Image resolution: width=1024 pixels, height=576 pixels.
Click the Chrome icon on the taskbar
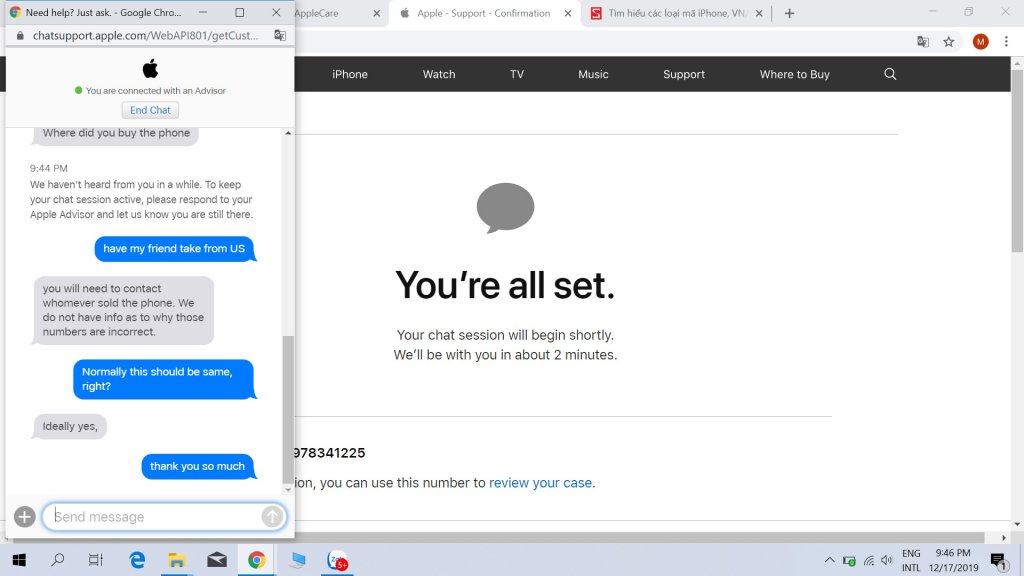(x=257, y=560)
